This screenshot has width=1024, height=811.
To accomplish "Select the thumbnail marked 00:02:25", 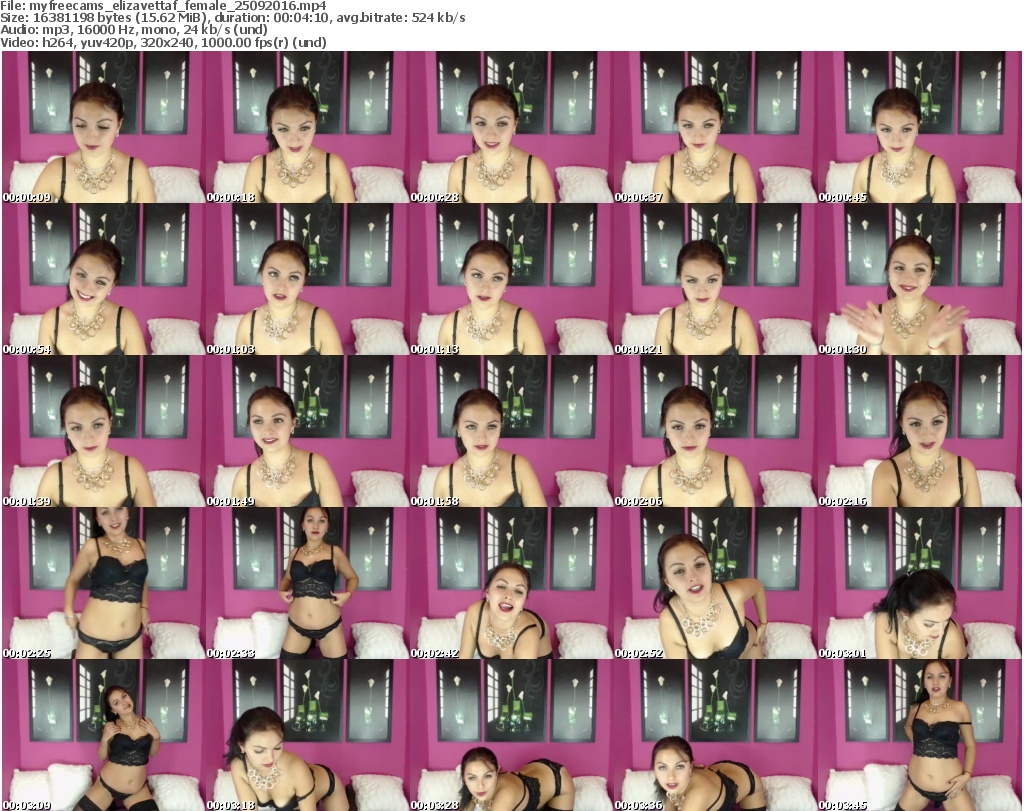I will click(x=103, y=583).
